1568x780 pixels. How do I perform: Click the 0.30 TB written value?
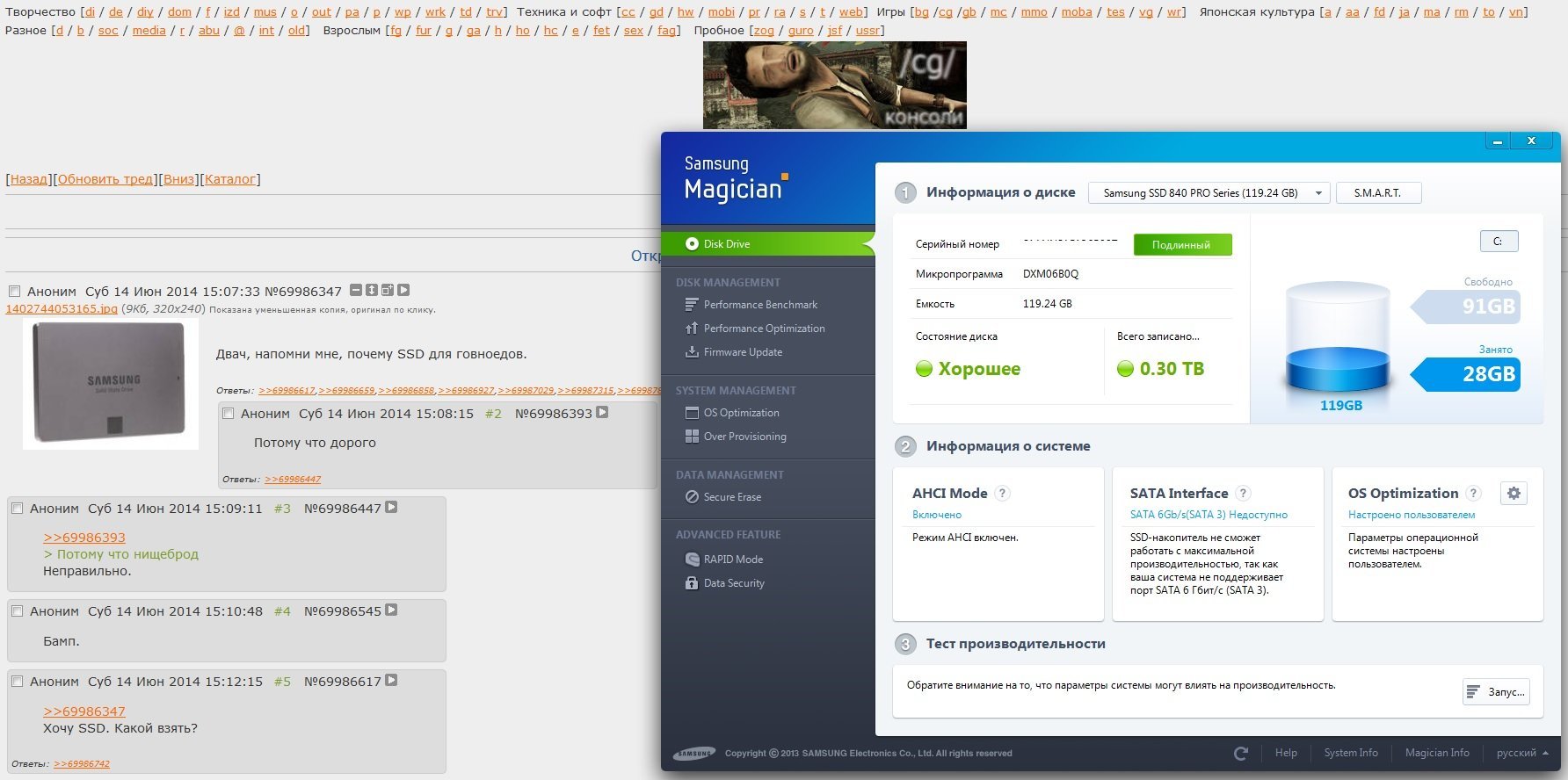[1172, 369]
